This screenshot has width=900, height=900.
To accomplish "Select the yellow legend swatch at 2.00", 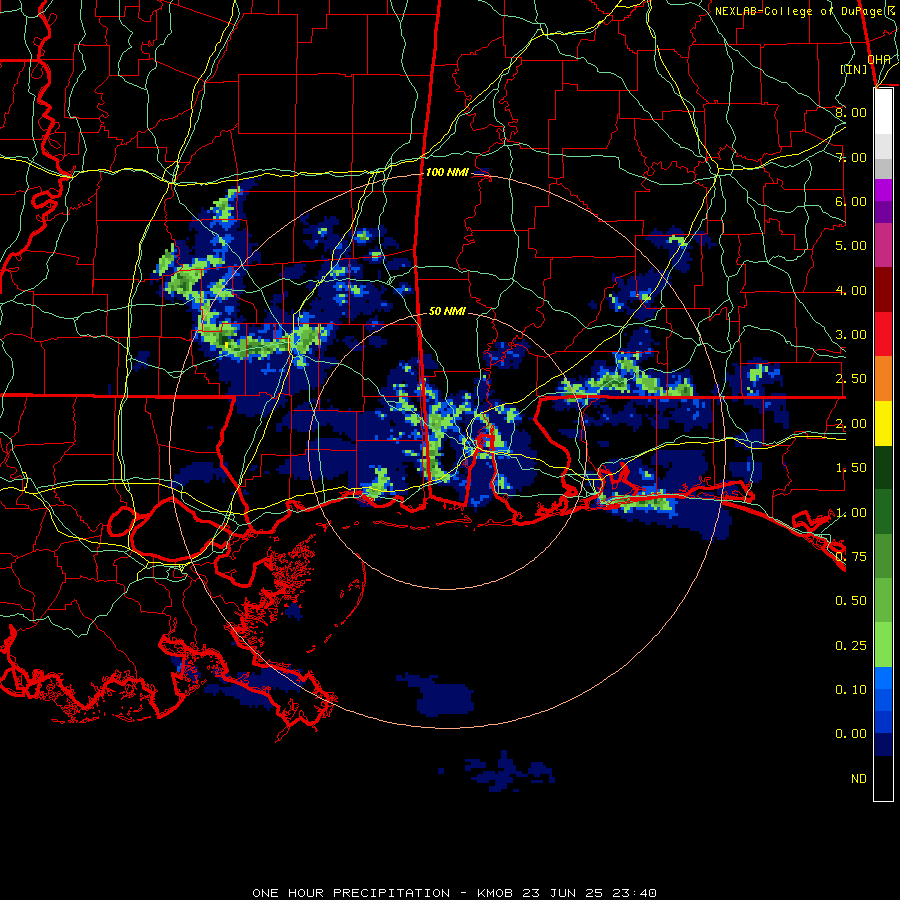I will coord(883,424).
